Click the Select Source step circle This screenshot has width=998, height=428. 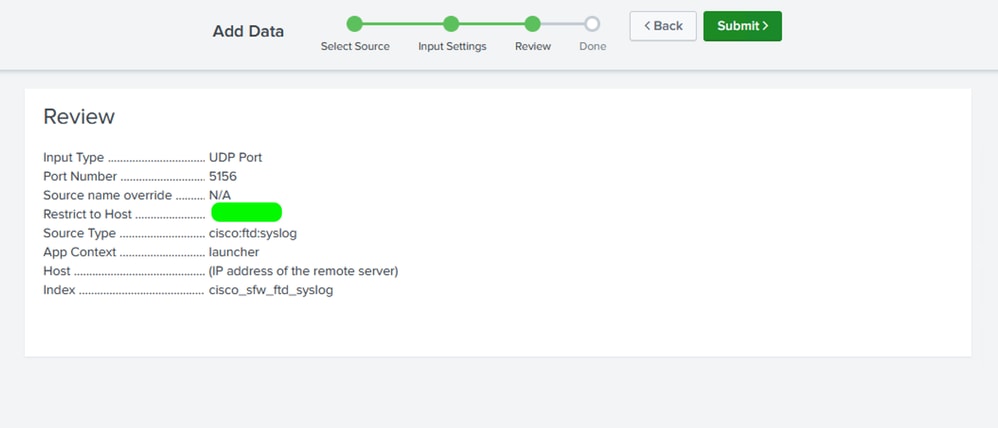[x=355, y=24]
